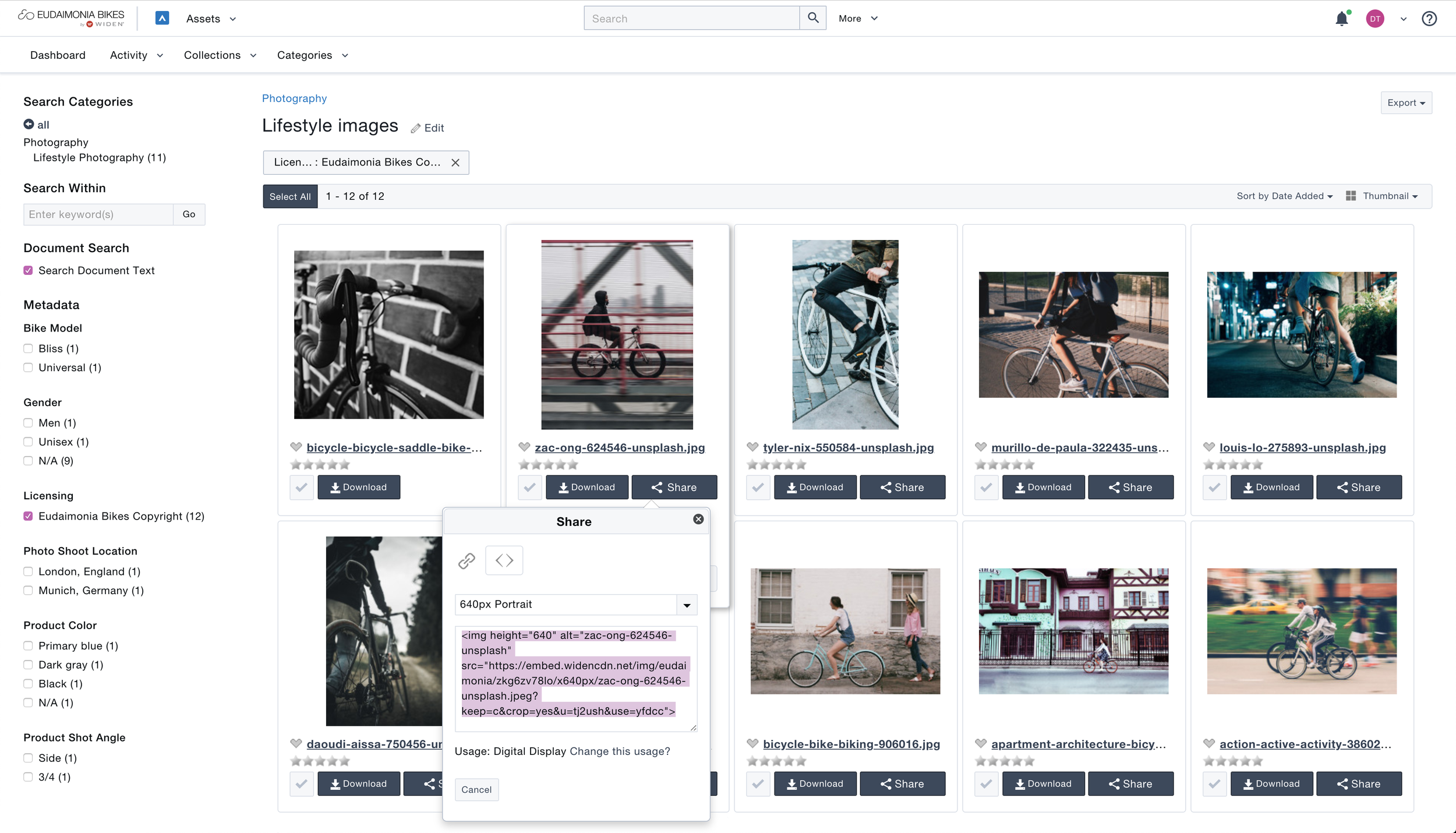Image resolution: width=1456 pixels, height=833 pixels.
Task: Open Sort by Date Added dropdown
Action: (x=1284, y=196)
